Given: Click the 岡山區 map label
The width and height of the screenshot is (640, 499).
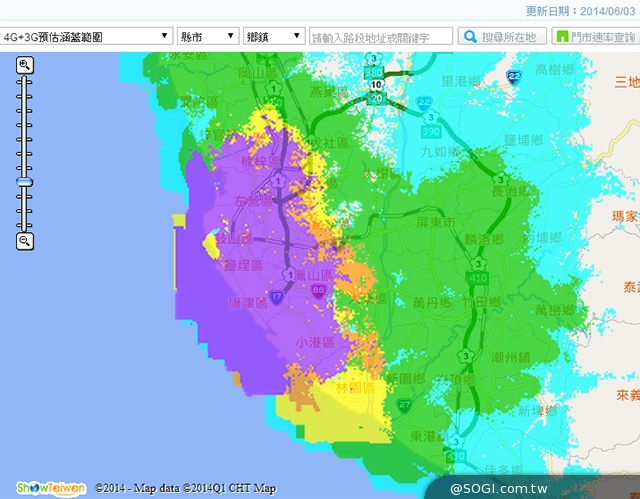Looking at the screenshot, I should click(x=258, y=73).
